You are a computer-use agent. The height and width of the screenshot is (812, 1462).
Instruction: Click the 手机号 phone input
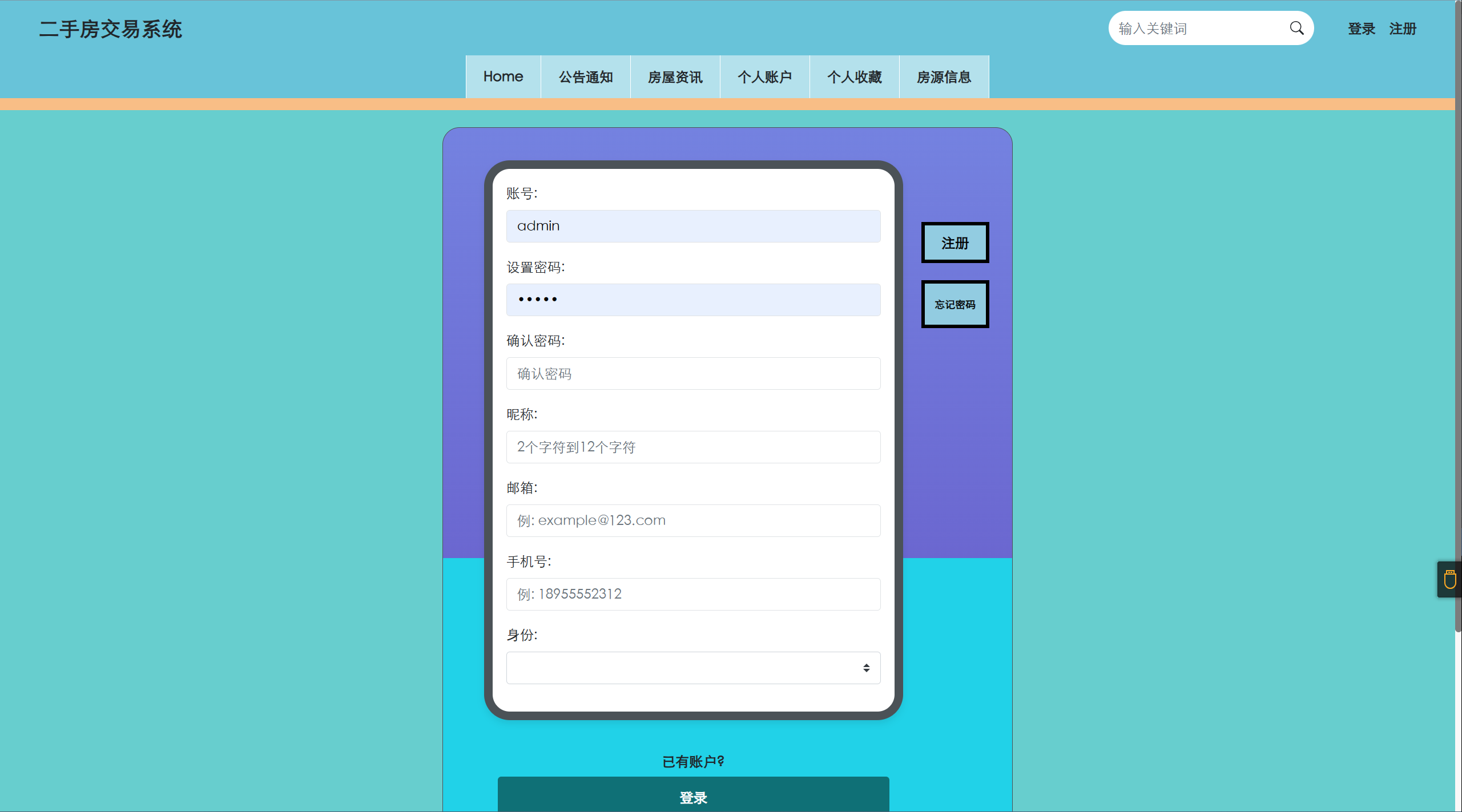pos(693,594)
